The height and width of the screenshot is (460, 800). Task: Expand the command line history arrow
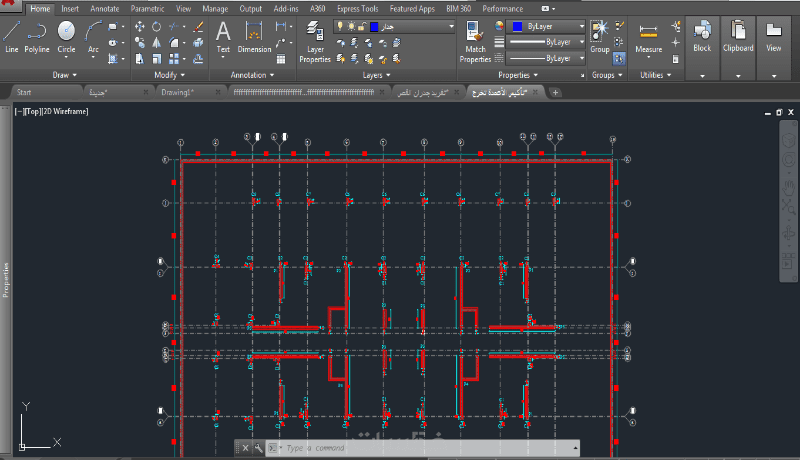point(576,448)
